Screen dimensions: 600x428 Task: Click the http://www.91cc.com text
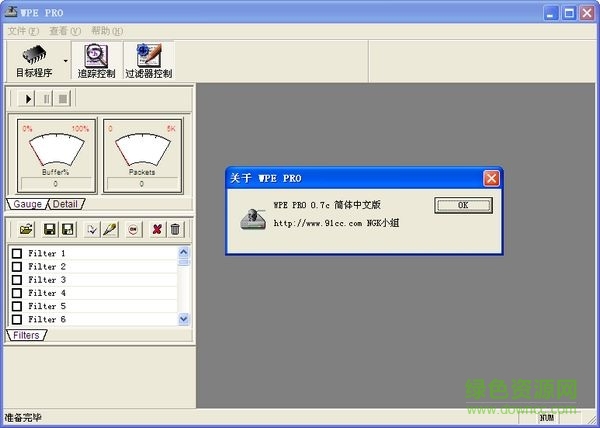(x=318, y=223)
